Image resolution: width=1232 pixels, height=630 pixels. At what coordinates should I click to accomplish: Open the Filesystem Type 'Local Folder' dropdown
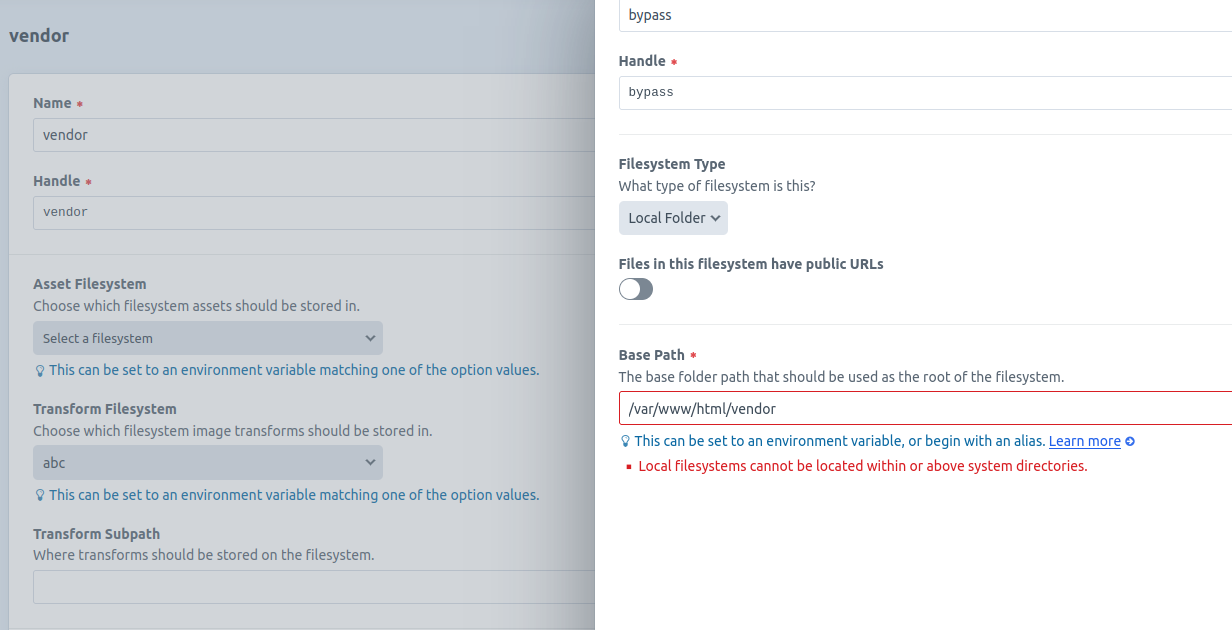click(x=673, y=218)
